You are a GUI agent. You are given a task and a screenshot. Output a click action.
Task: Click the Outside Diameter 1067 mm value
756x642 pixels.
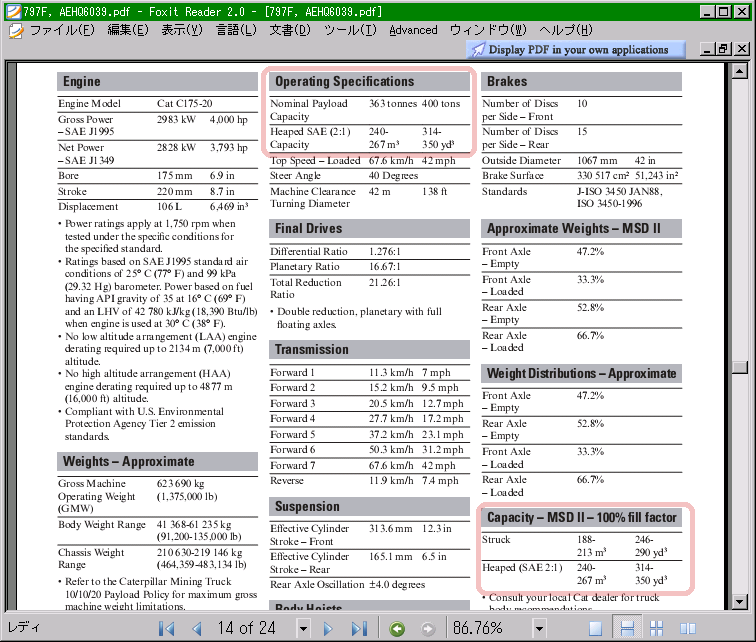(x=597, y=160)
